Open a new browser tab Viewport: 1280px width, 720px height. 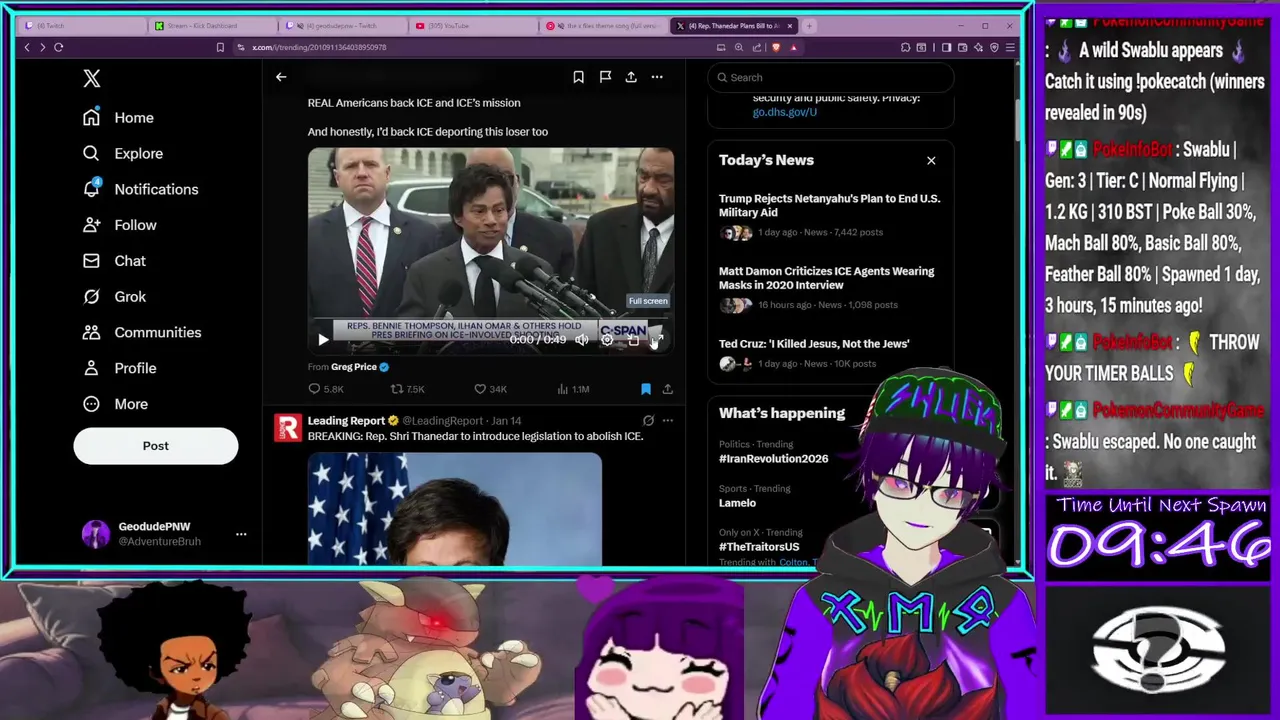click(810, 26)
